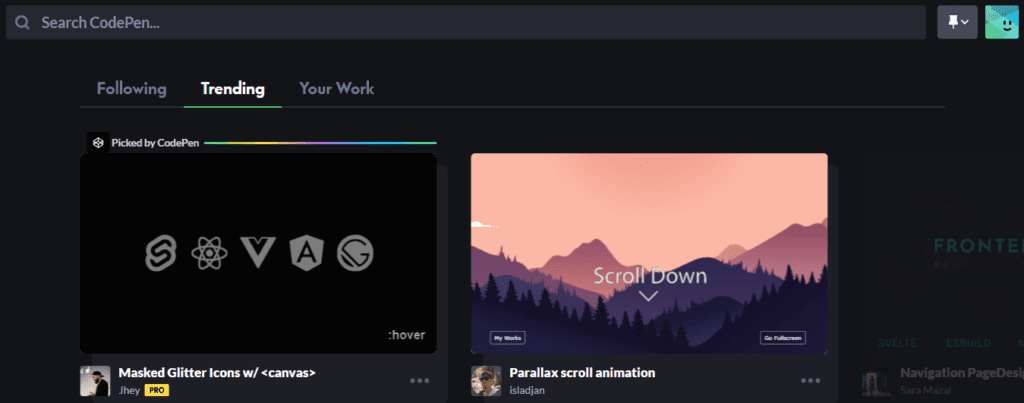
Task: Open the user profile avatar menu
Action: [1001, 22]
